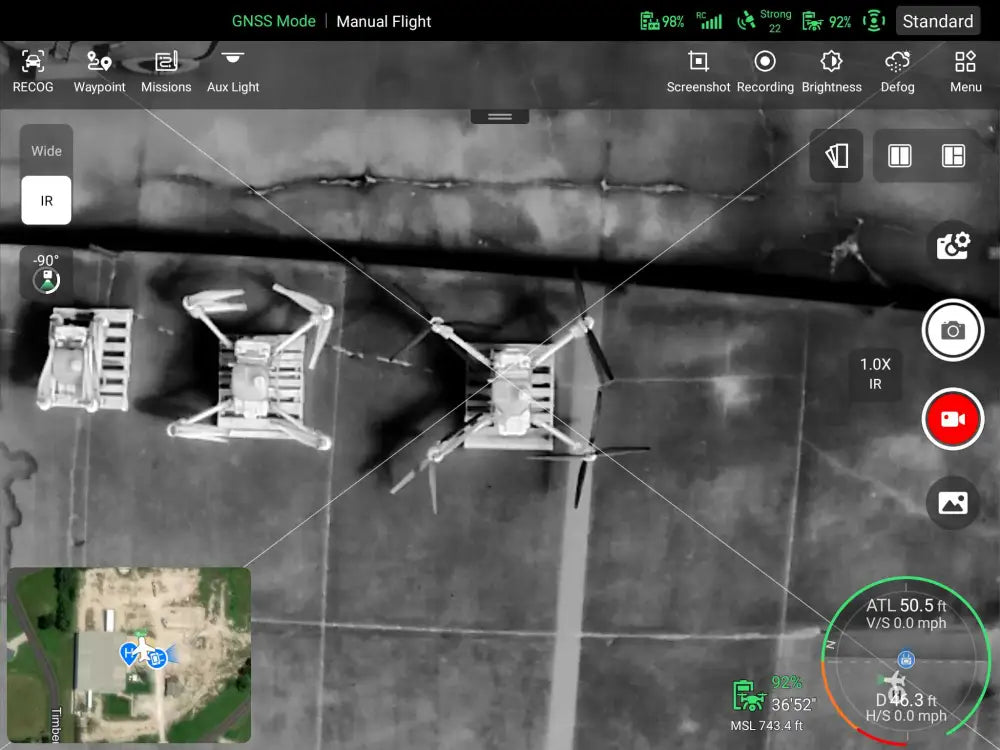This screenshot has width=1000, height=750.
Task: Open the 1.0X IR zoom selector
Action: 875,374
